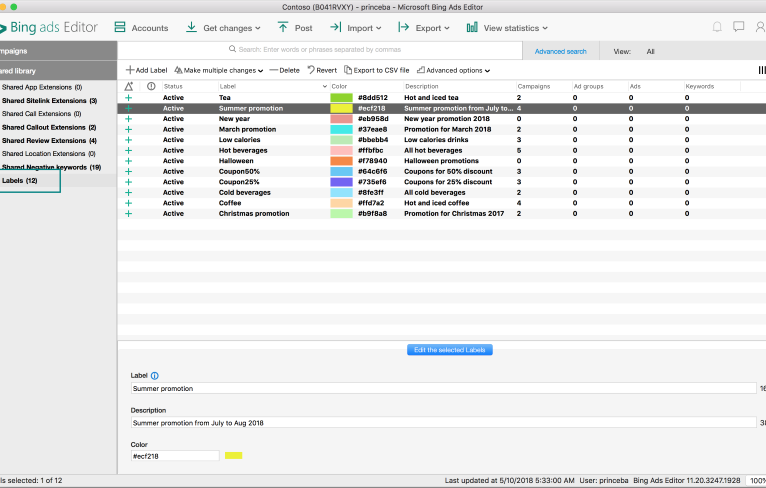Image resolution: width=766 pixels, height=488 pixels.
Task: Click the Add Label button
Action: 146,70
